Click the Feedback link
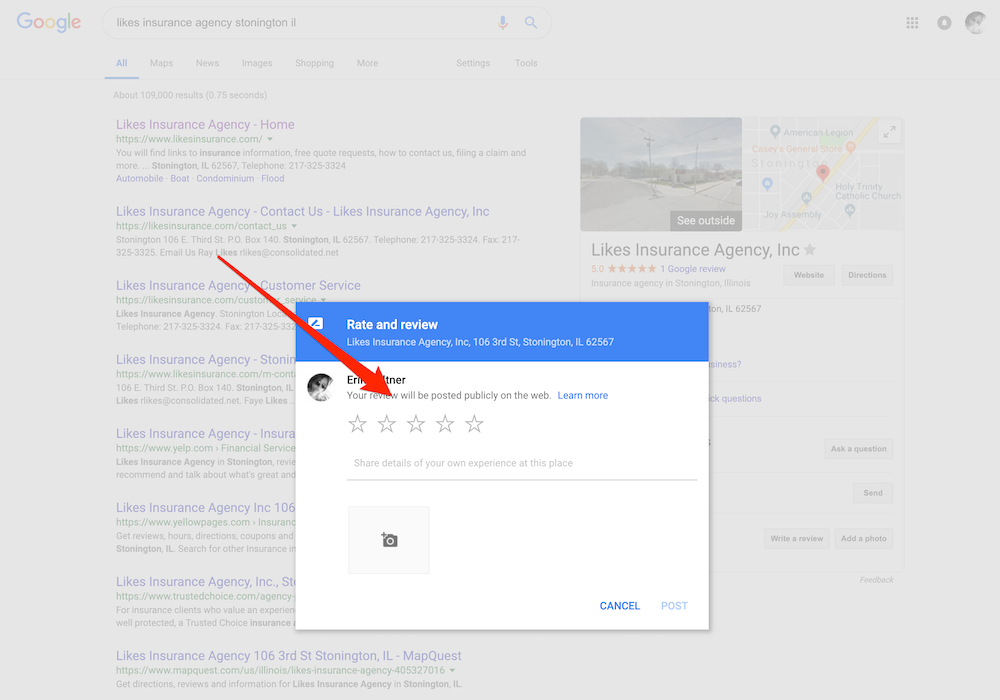 tap(876, 580)
